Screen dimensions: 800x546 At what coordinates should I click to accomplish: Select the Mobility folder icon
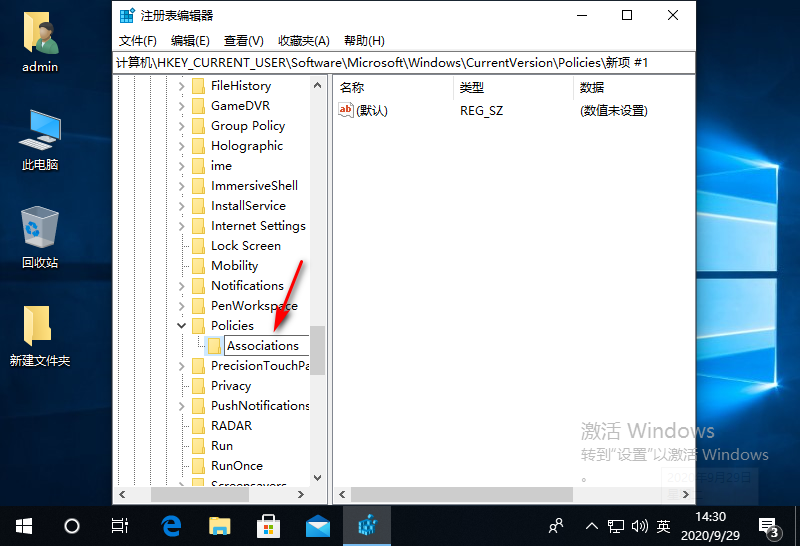pos(198,266)
